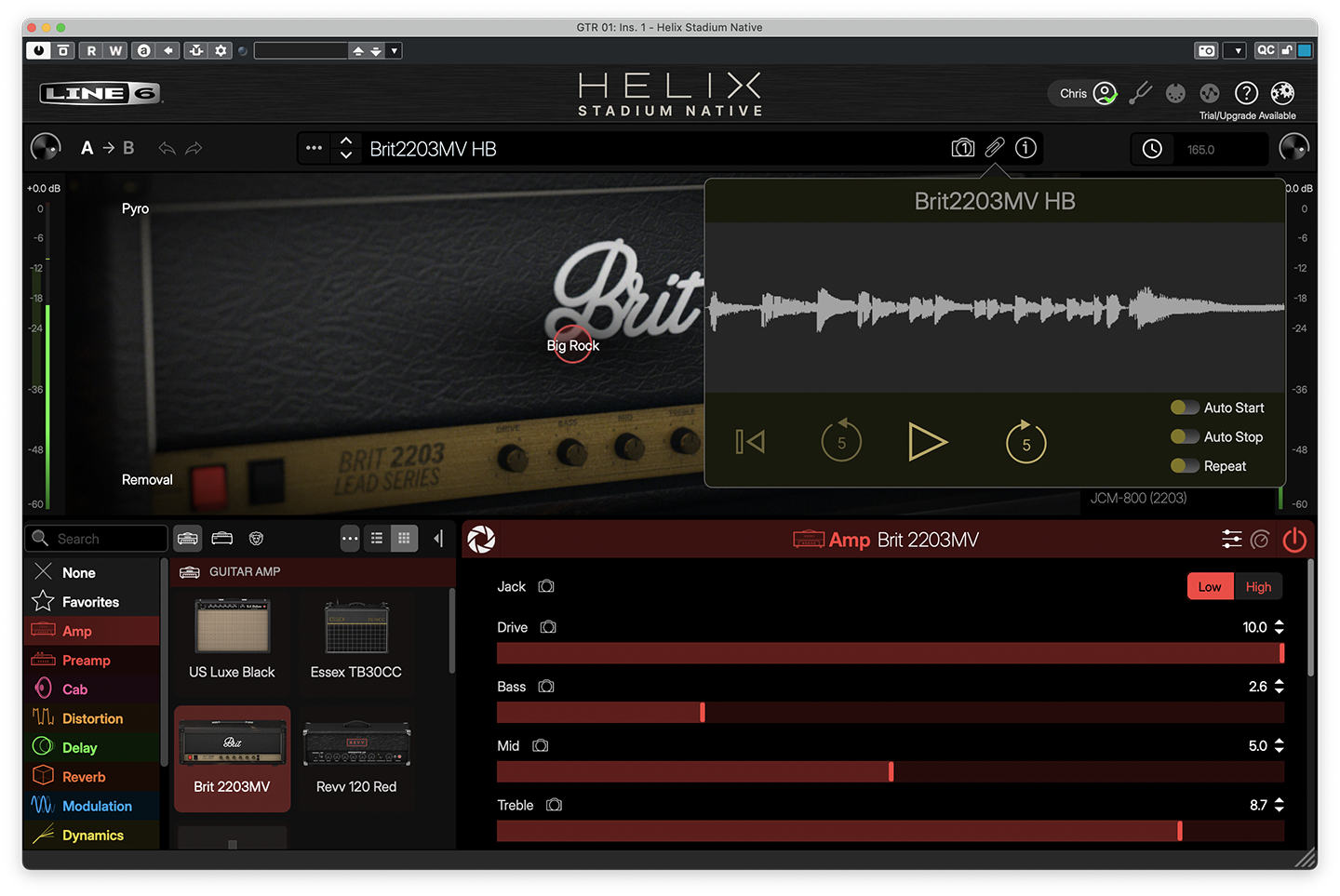The image size is (1340, 896).
Task: Filter the browser by guitar amp icon
Action: pos(188,538)
